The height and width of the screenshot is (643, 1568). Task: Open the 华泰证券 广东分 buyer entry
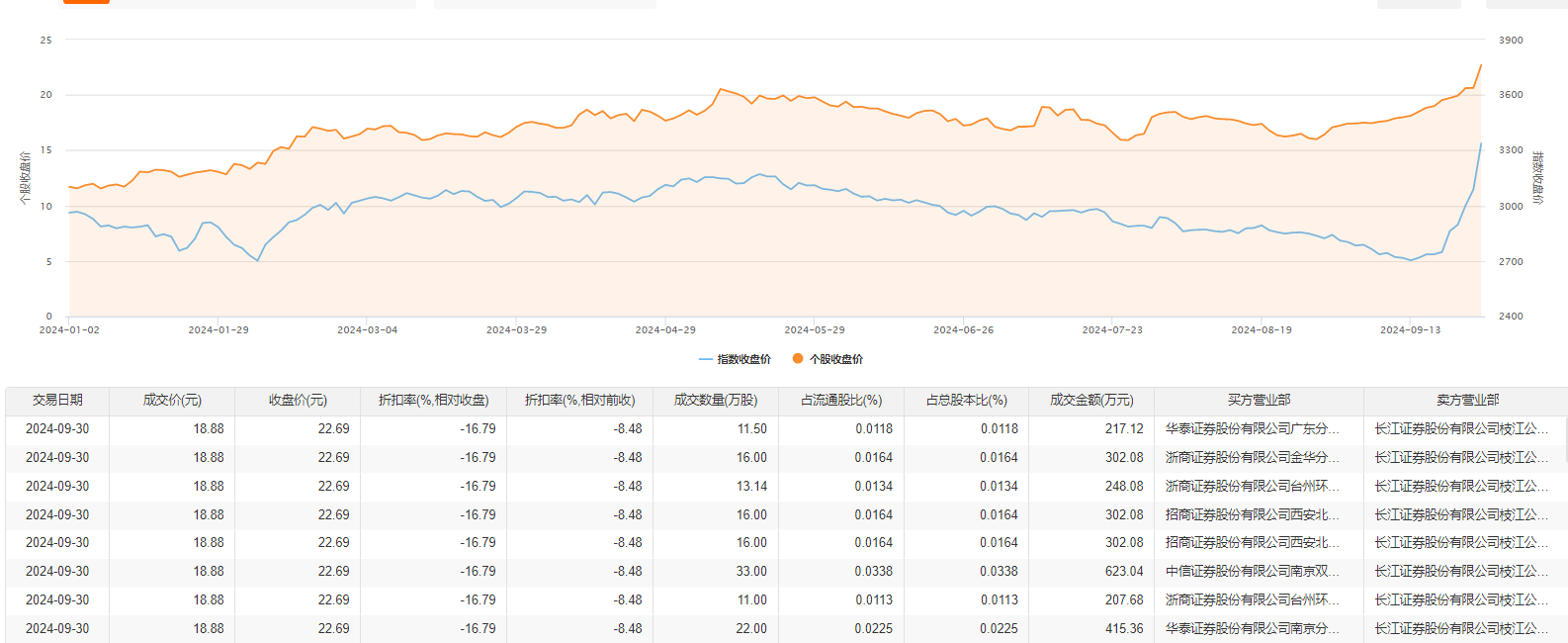[1252, 428]
